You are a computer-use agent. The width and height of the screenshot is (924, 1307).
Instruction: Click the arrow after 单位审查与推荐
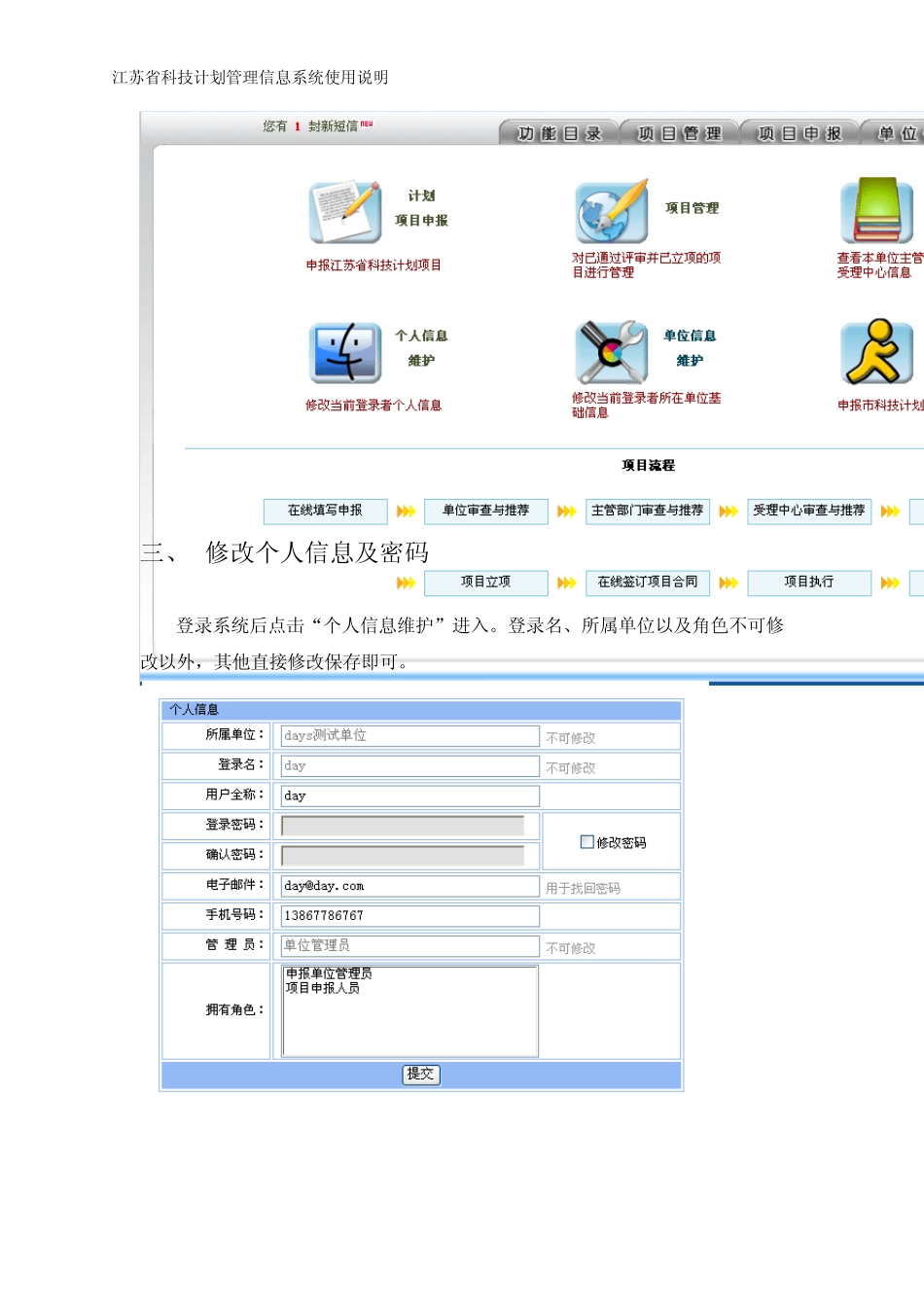click(x=567, y=512)
